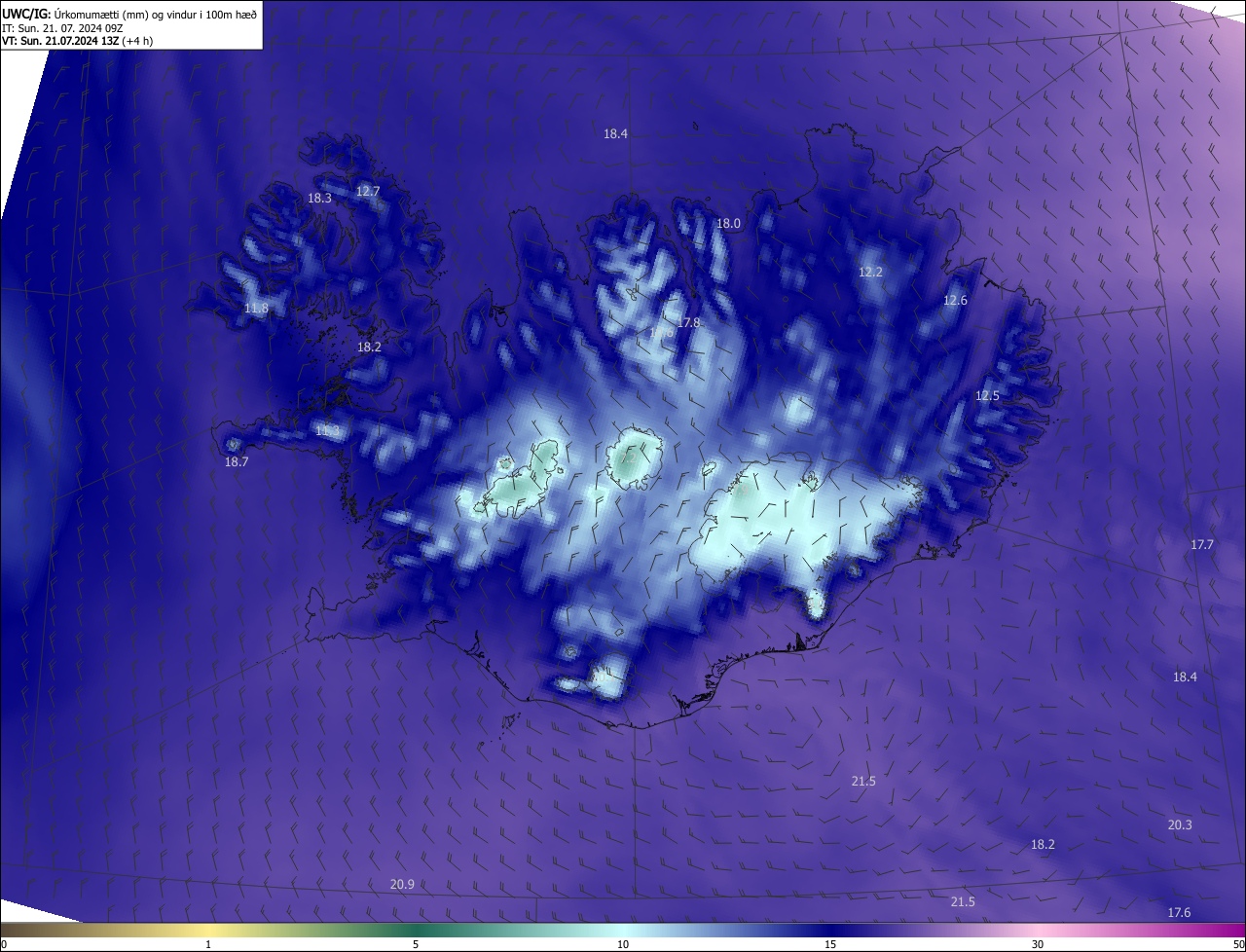Click the 12.5 value label
This screenshot has width=1246, height=952.
click(x=987, y=395)
